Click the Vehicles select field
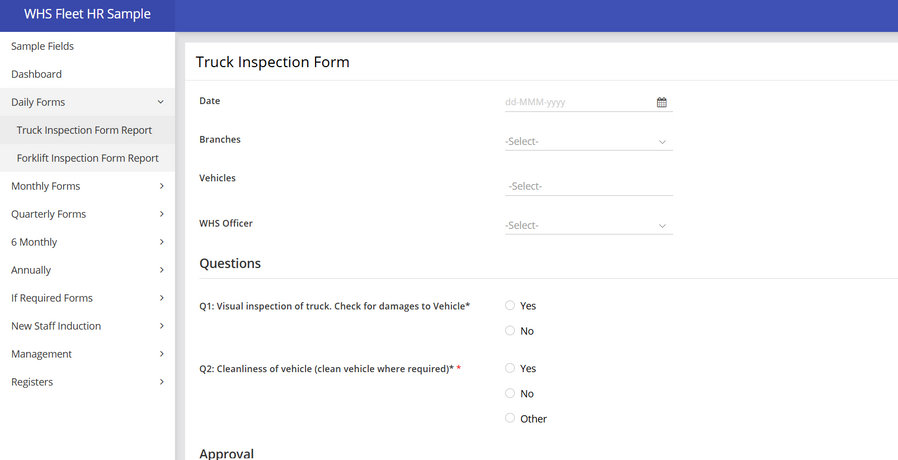 point(588,186)
